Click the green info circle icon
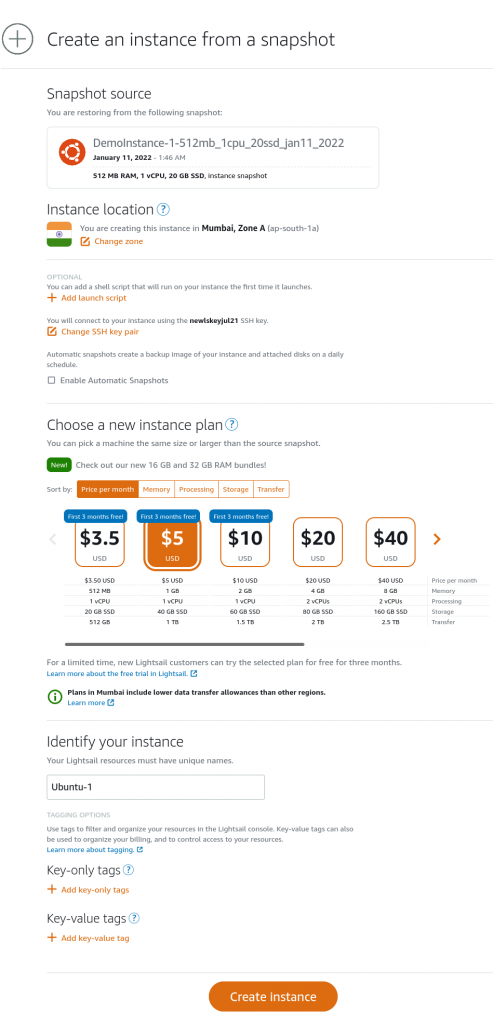Screen dimensions: 493x1024 click(55, 697)
